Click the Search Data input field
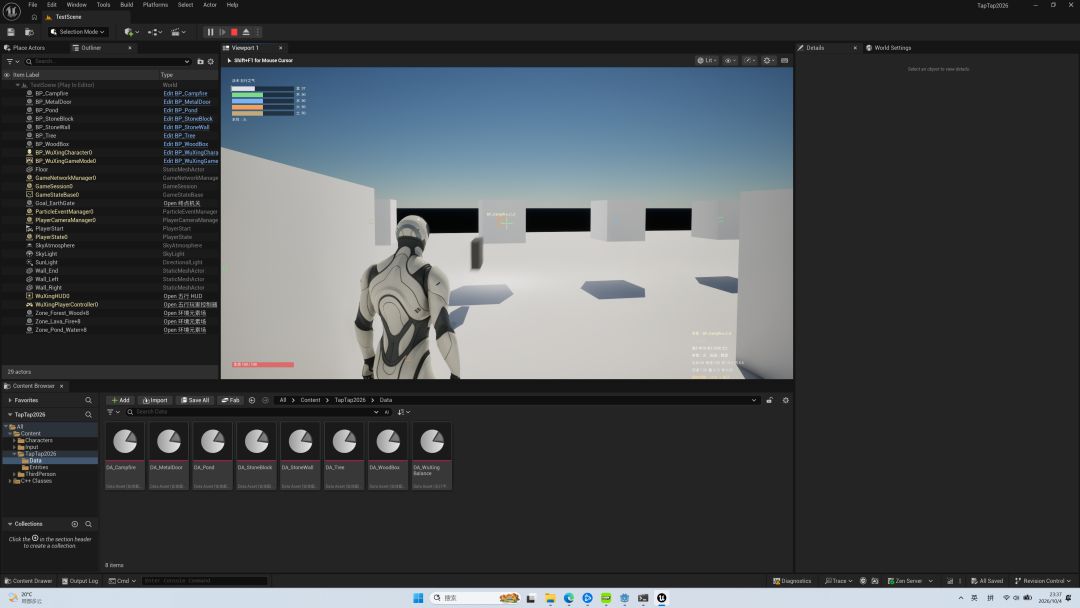Image resolution: width=1080 pixels, height=608 pixels. click(x=253, y=412)
